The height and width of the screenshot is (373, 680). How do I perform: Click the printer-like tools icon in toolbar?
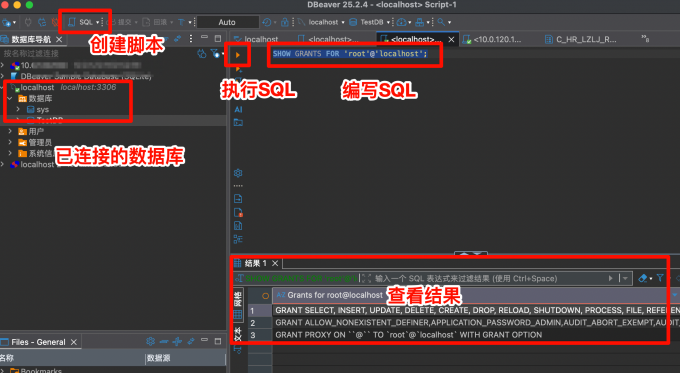coord(420,22)
